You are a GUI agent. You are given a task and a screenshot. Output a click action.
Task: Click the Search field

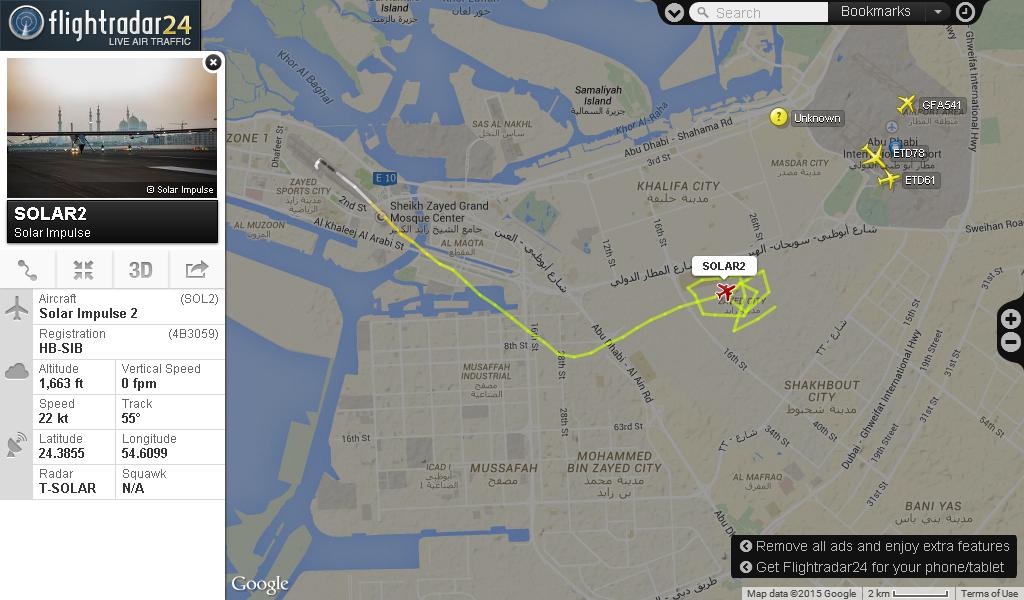click(759, 12)
